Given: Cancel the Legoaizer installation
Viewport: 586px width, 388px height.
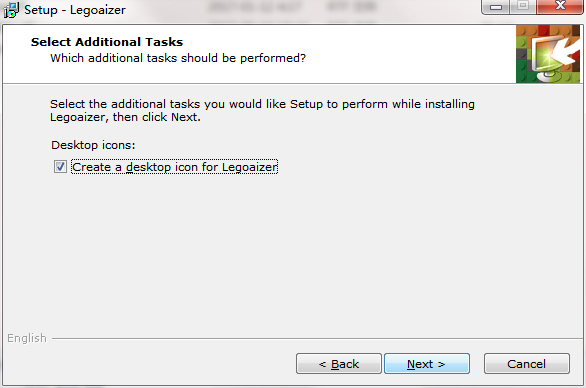Looking at the screenshot, I should [x=527, y=363].
